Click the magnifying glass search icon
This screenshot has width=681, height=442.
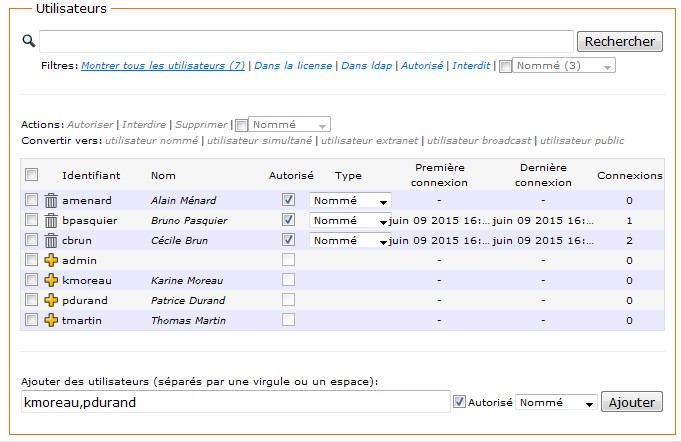tap(28, 41)
